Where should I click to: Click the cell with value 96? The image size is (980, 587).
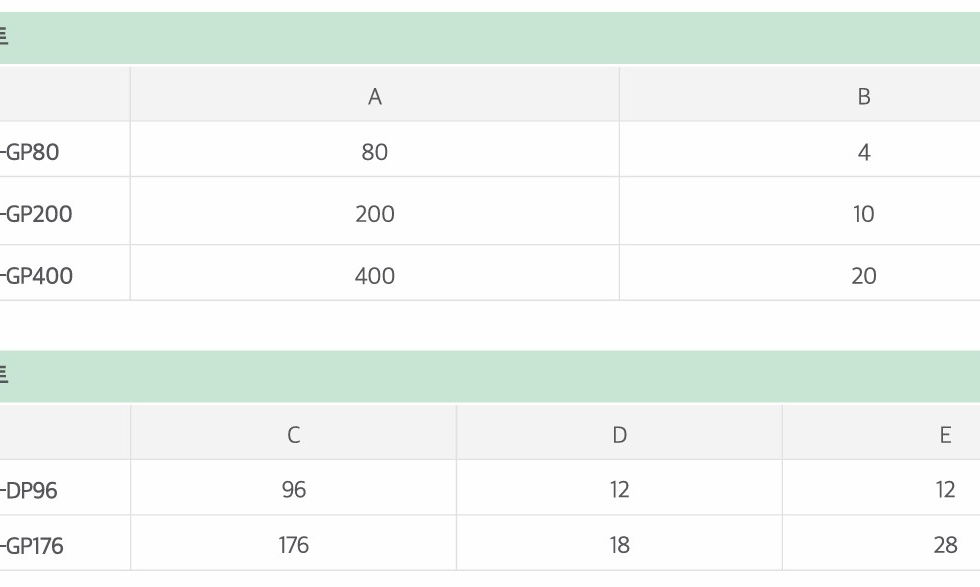(x=293, y=488)
